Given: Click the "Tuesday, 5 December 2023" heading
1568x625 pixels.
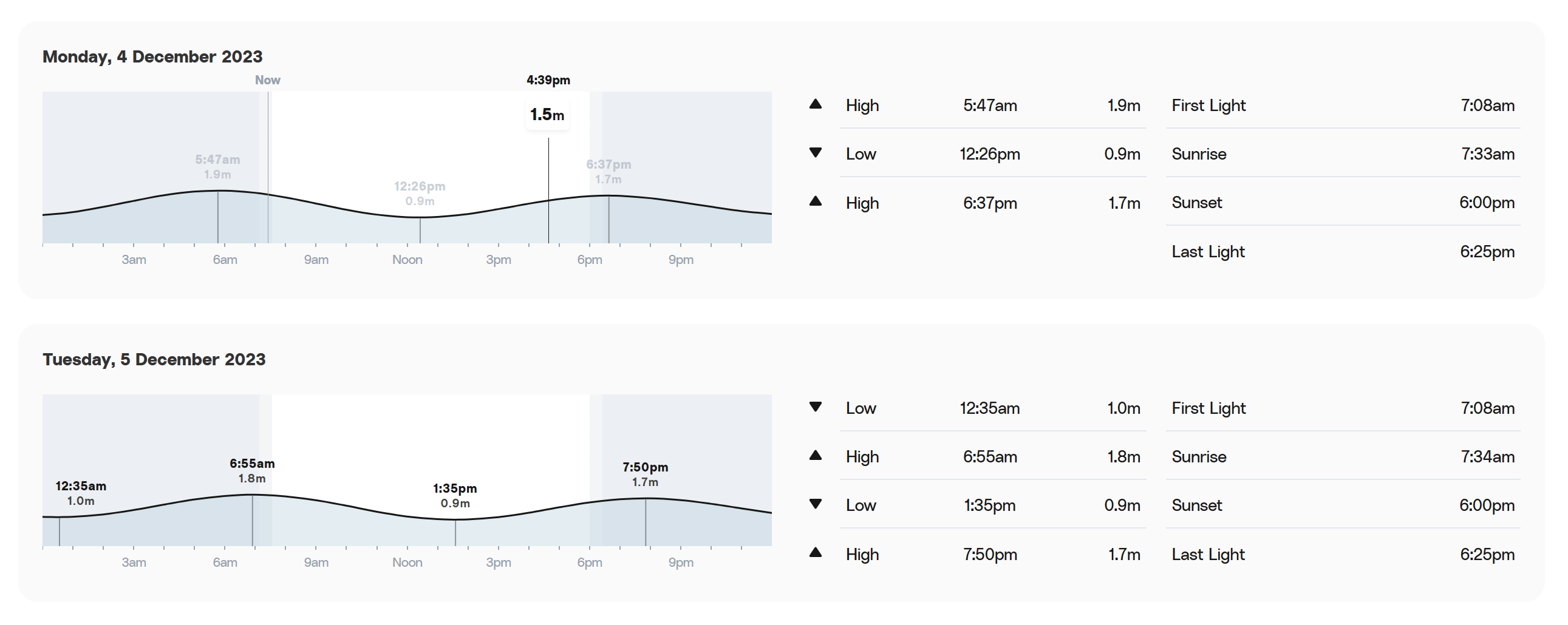Looking at the screenshot, I should [x=154, y=359].
